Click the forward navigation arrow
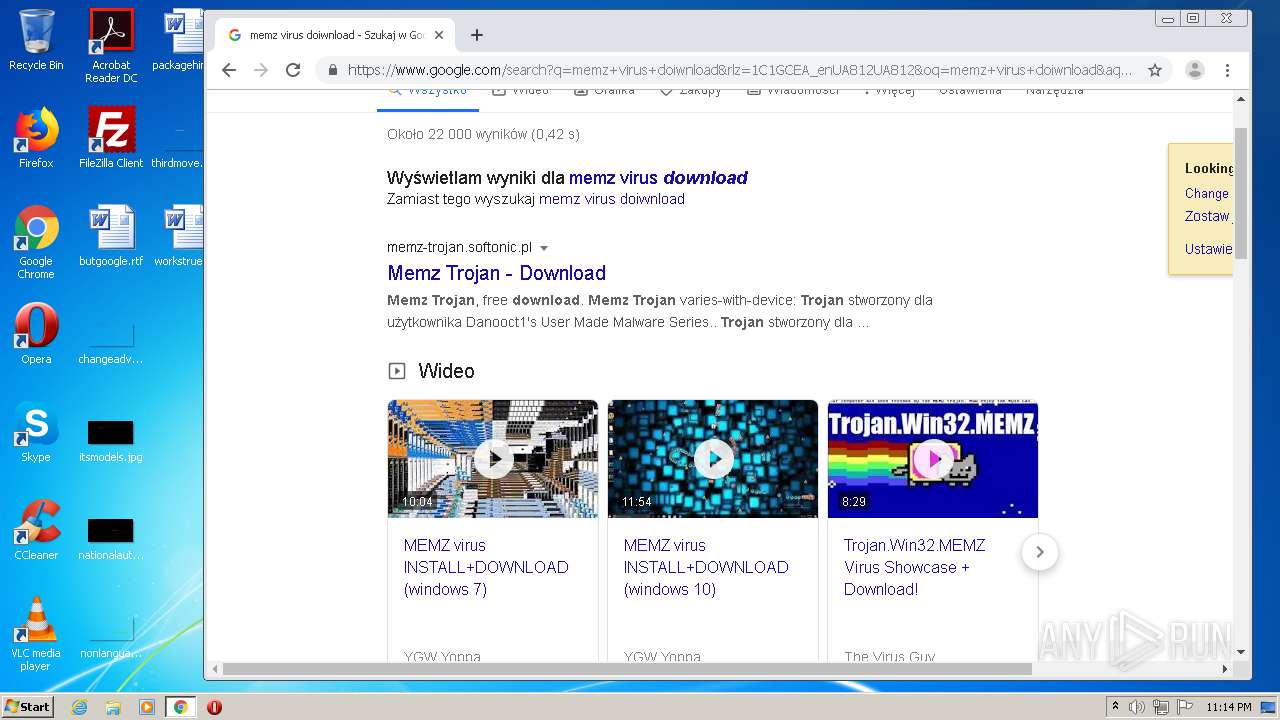The height and width of the screenshot is (720, 1280). 261,70
